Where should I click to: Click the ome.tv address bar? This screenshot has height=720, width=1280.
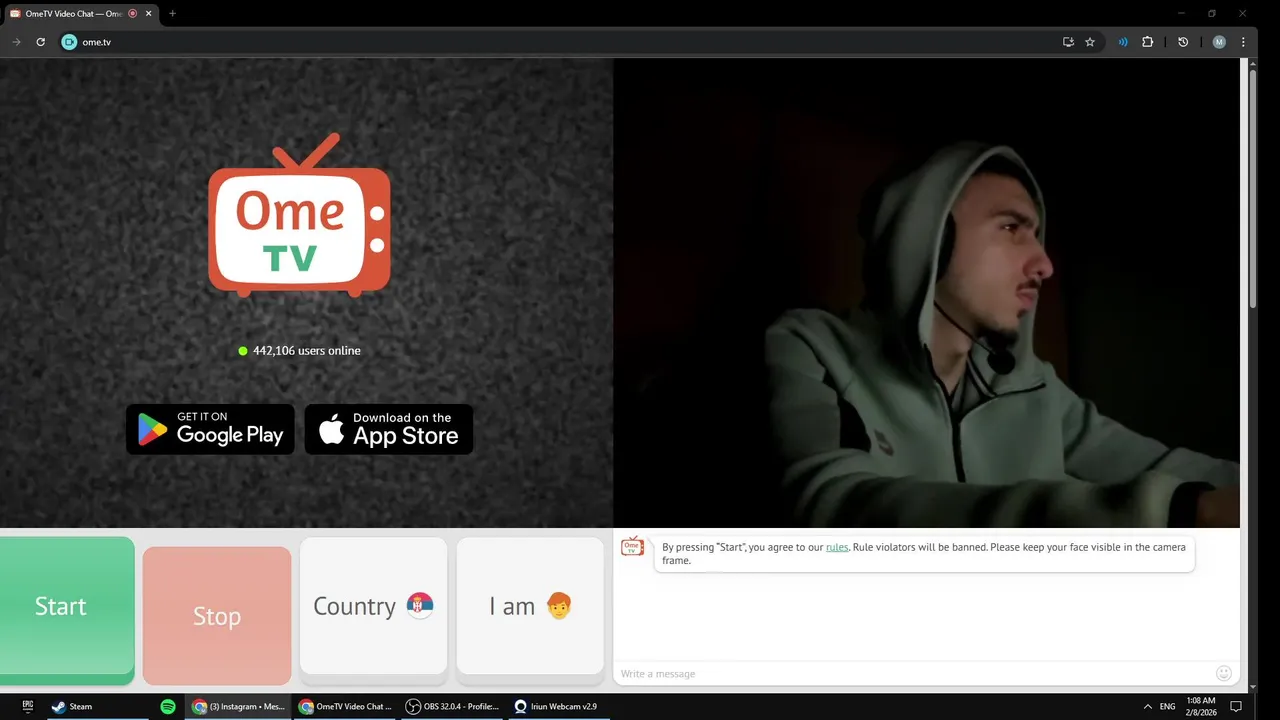(560, 42)
